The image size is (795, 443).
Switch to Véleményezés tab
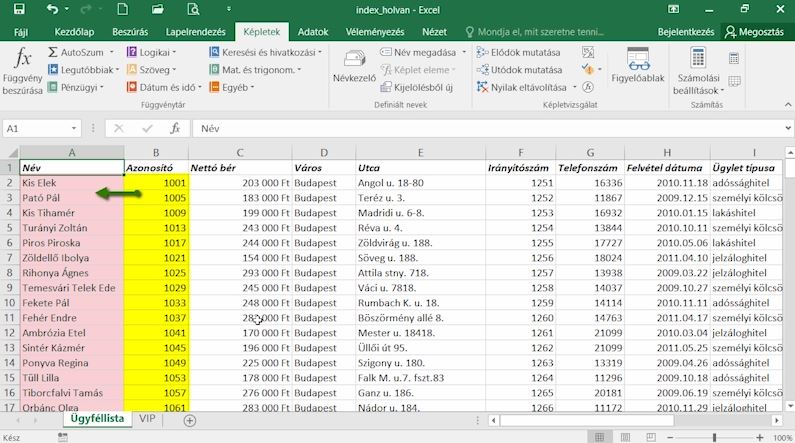click(x=375, y=32)
